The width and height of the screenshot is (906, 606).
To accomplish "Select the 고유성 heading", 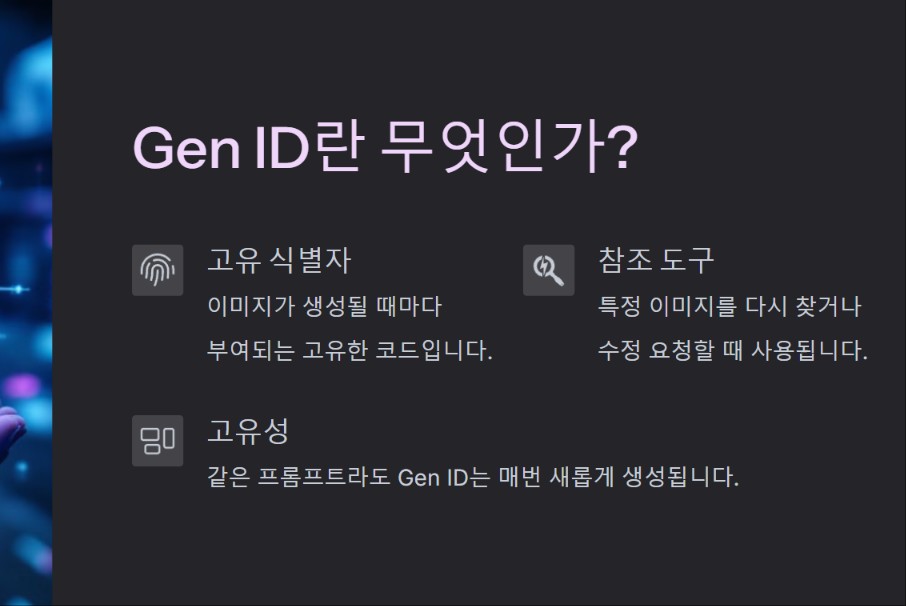I will pyautogui.click(x=248, y=432).
